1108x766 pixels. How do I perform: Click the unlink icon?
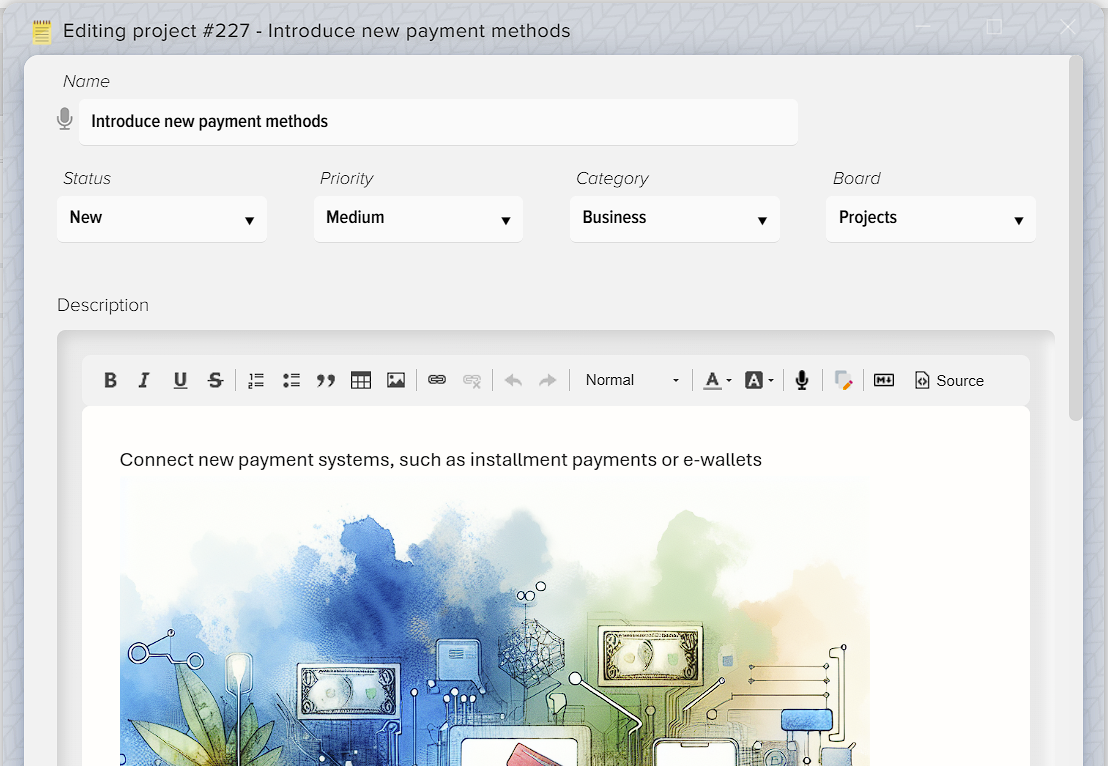472,380
